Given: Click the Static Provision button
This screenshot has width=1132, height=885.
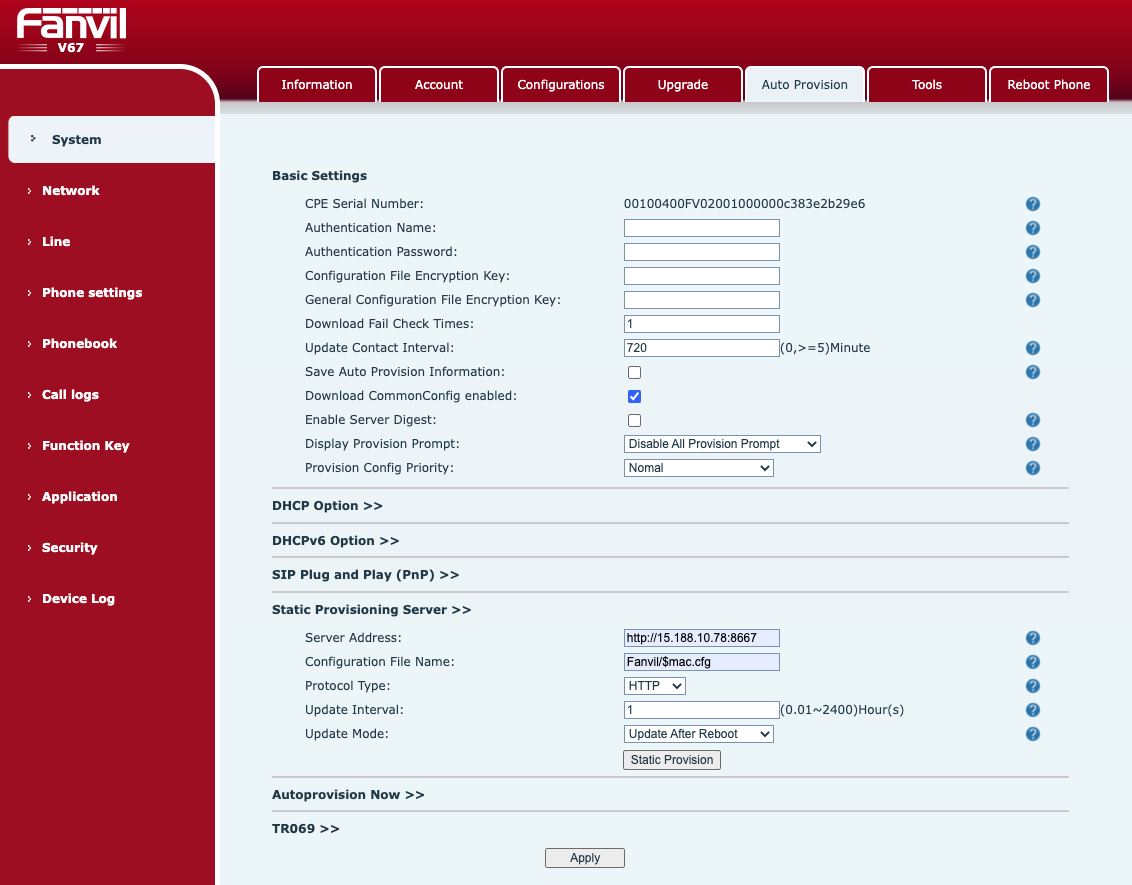Looking at the screenshot, I should click(x=671, y=759).
